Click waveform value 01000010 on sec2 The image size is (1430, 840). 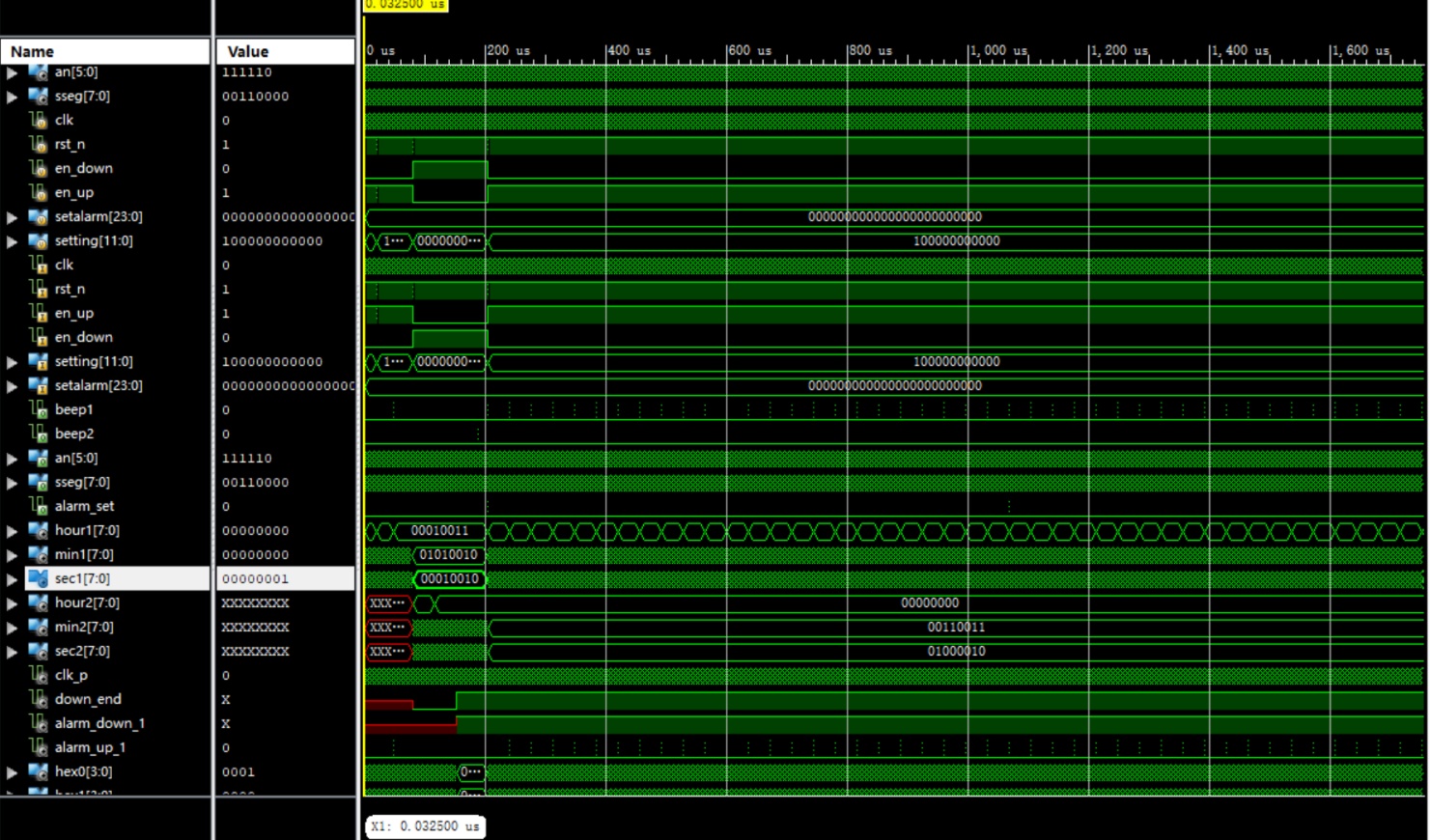956,651
